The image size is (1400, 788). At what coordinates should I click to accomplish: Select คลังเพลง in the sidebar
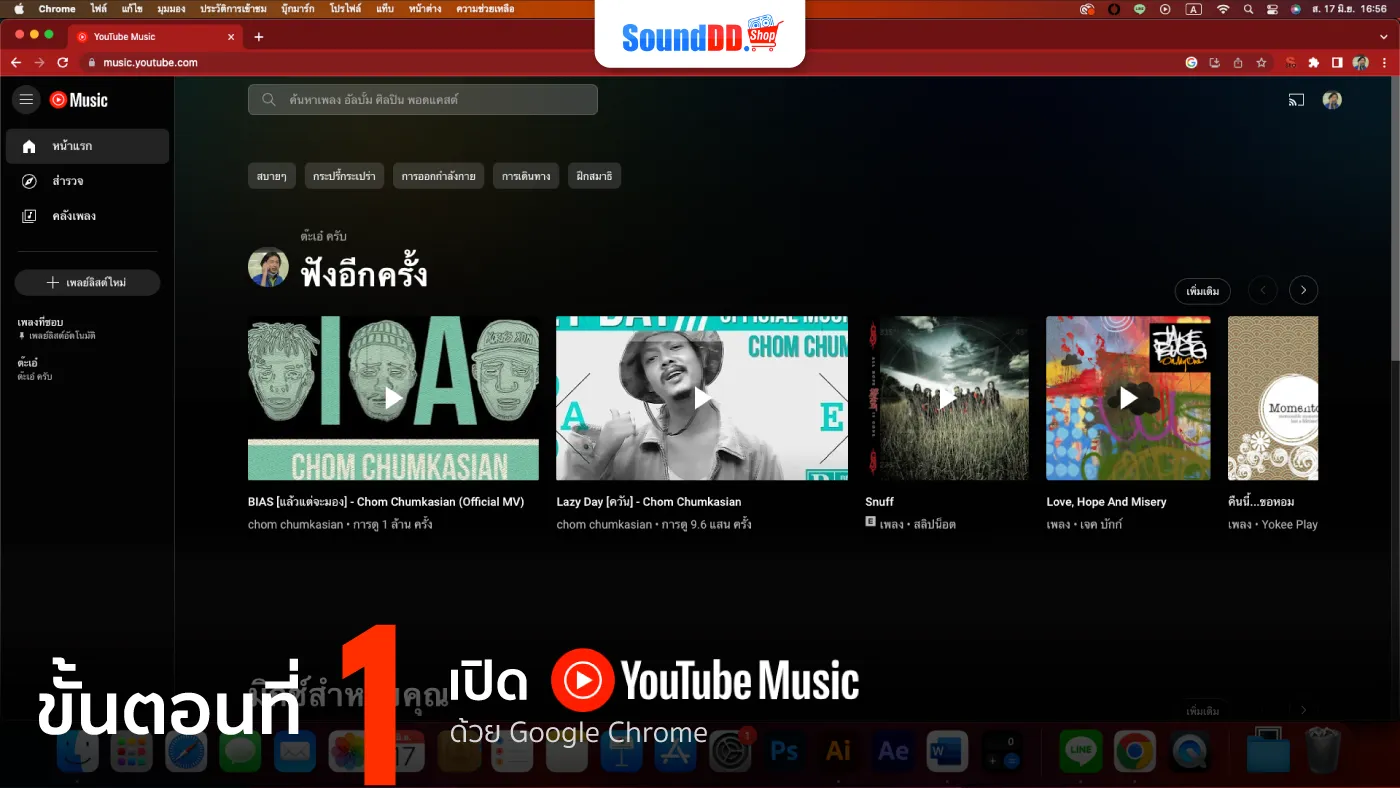[x=87, y=216]
